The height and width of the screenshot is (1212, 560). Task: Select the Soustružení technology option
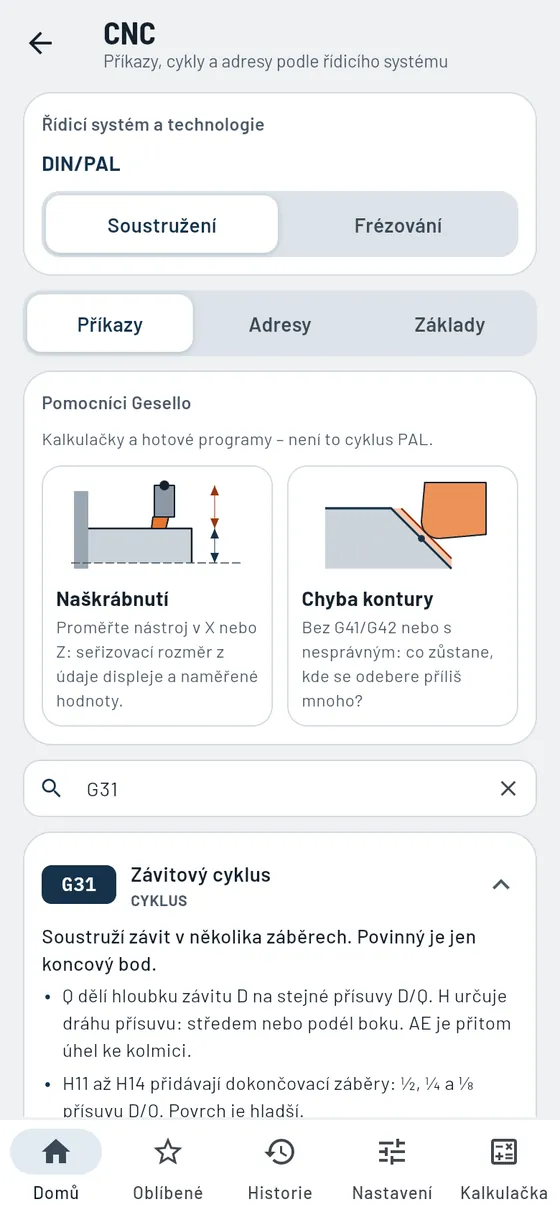pyautogui.click(x=162, y=225)
